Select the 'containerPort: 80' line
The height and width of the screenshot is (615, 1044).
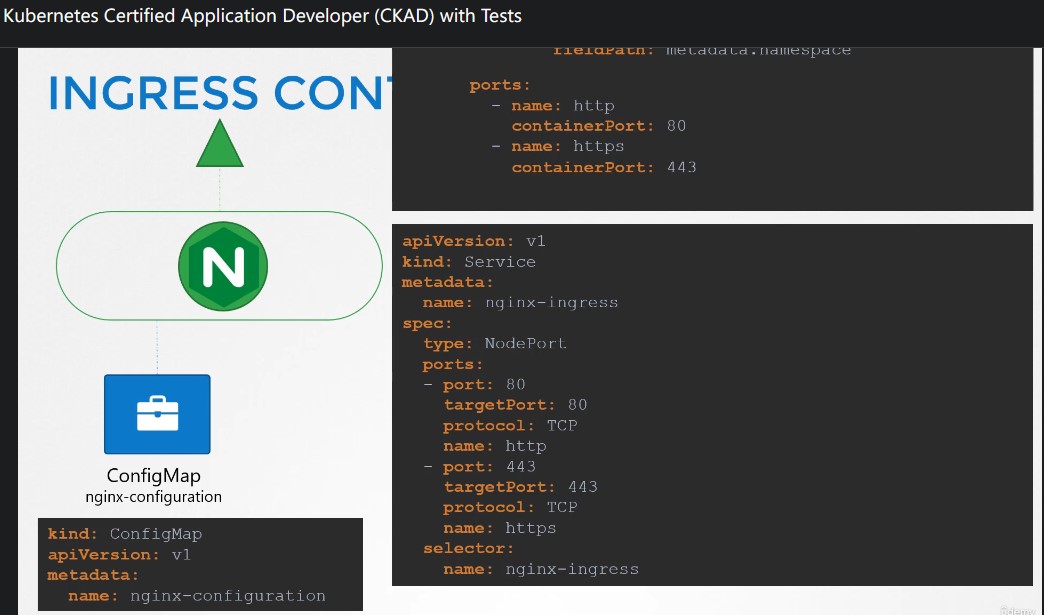click(x=599, y=126)
